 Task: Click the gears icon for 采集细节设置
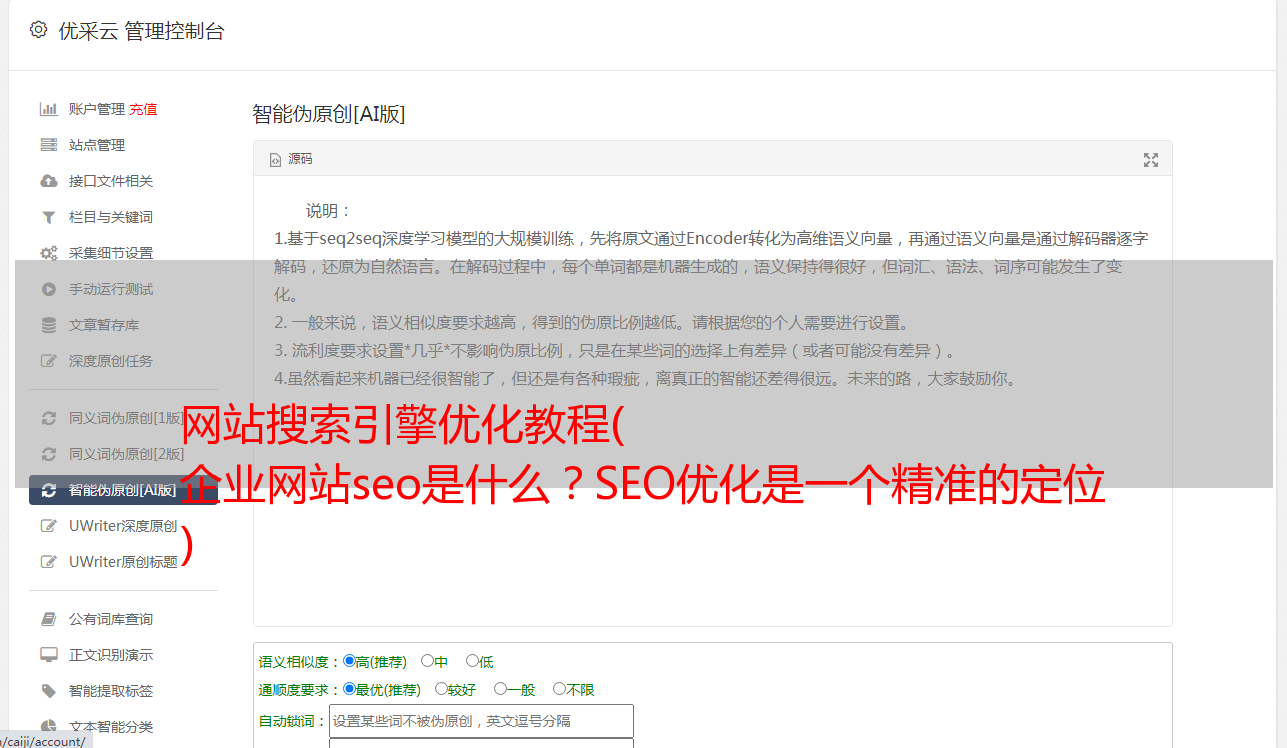[x=48, y=253]
